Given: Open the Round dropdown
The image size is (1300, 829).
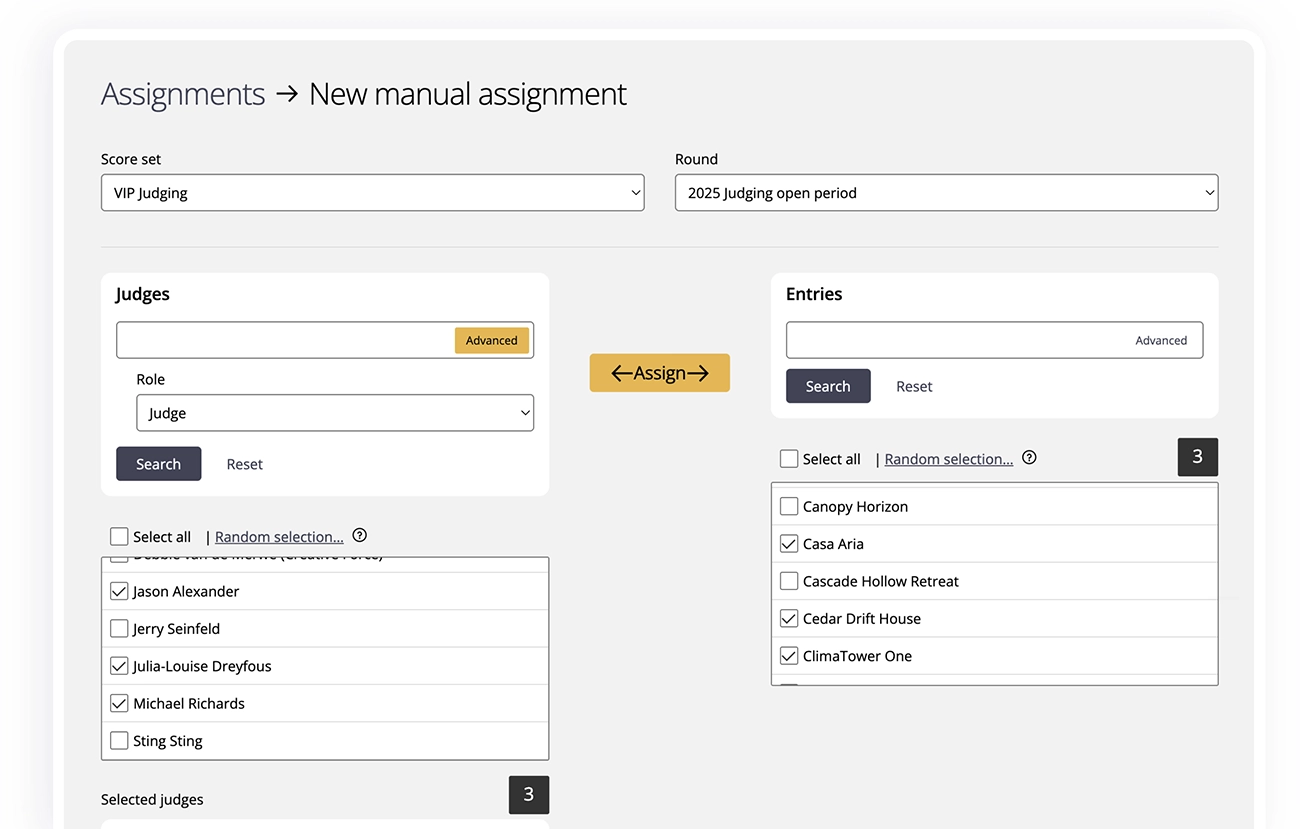Looking at the screenshot, I should click(x=946, y=193).
